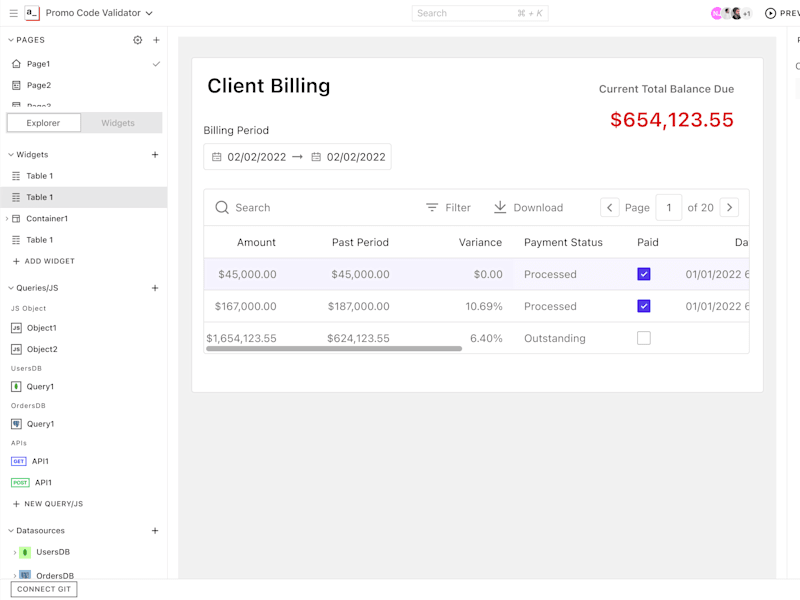Viewport: 800px width, 600px height.
Task: Click the Preview play icon
Action: click(x=770, y=13)
